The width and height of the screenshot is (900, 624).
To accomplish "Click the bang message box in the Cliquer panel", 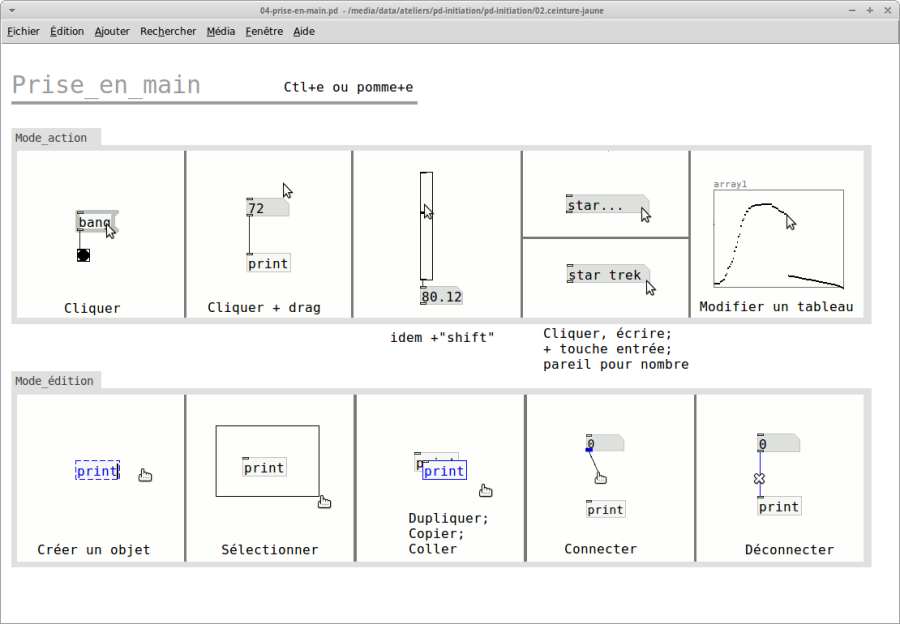I will click(x=93, y=222).
